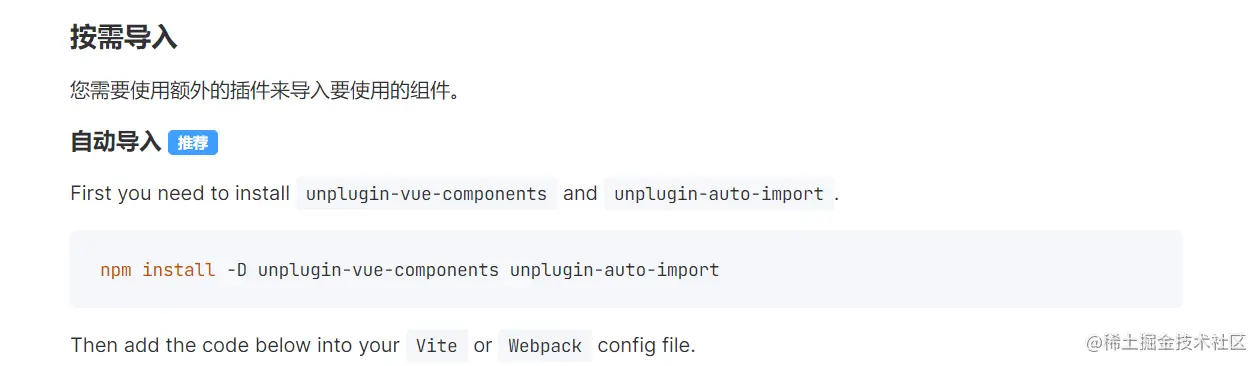
Task: Click the word "and" between inline codes
Action: point(580,193)
